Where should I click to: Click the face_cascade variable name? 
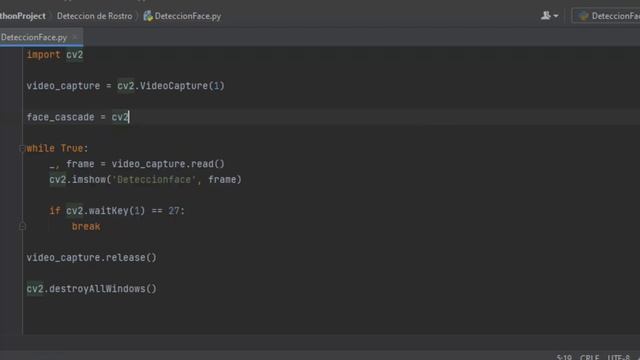point(60,117)
